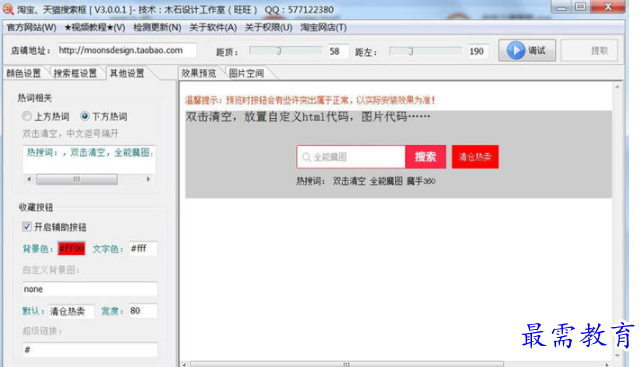Click the blue play icon for 调试
643x367 pixels.
pos(515,51)
